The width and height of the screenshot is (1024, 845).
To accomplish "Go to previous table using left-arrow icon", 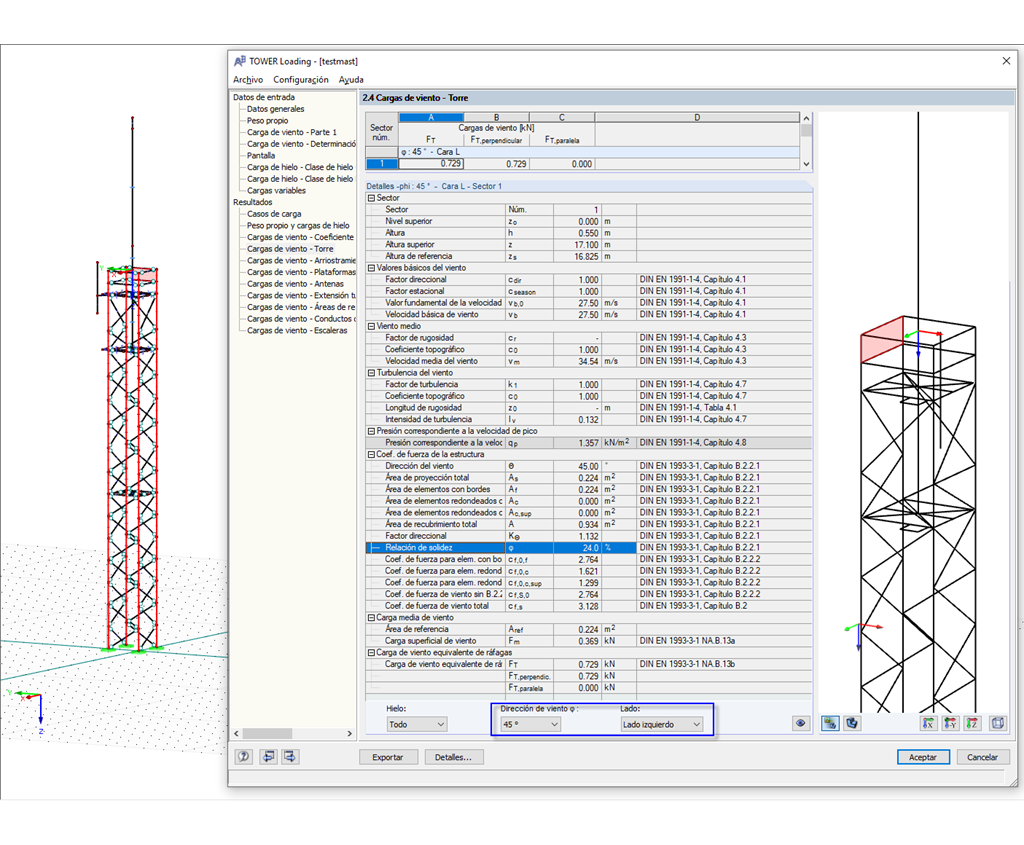I will click(268, 757).
